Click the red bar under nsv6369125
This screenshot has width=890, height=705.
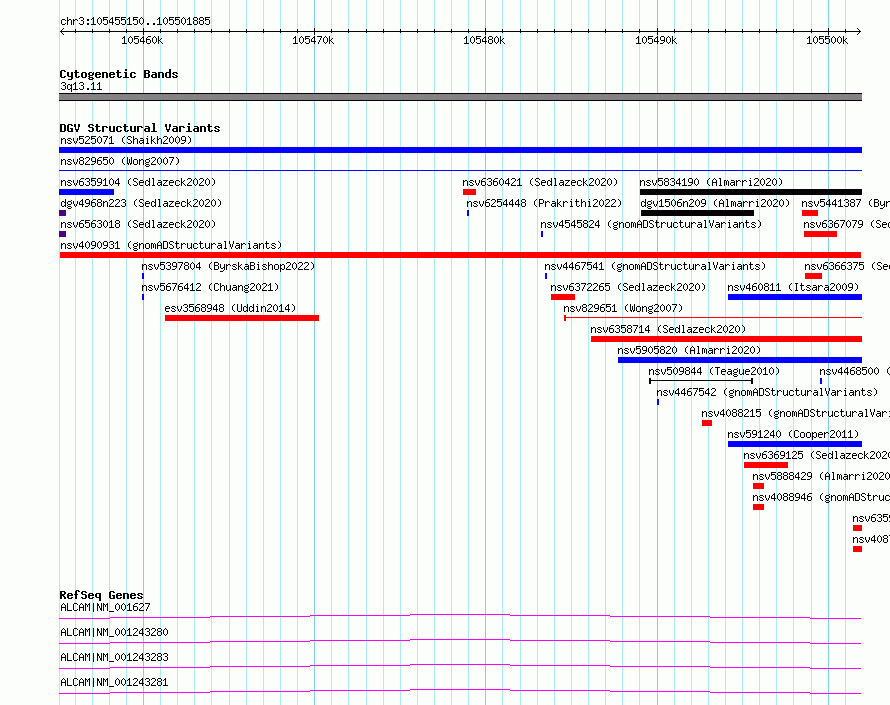(x=766, y=465)
